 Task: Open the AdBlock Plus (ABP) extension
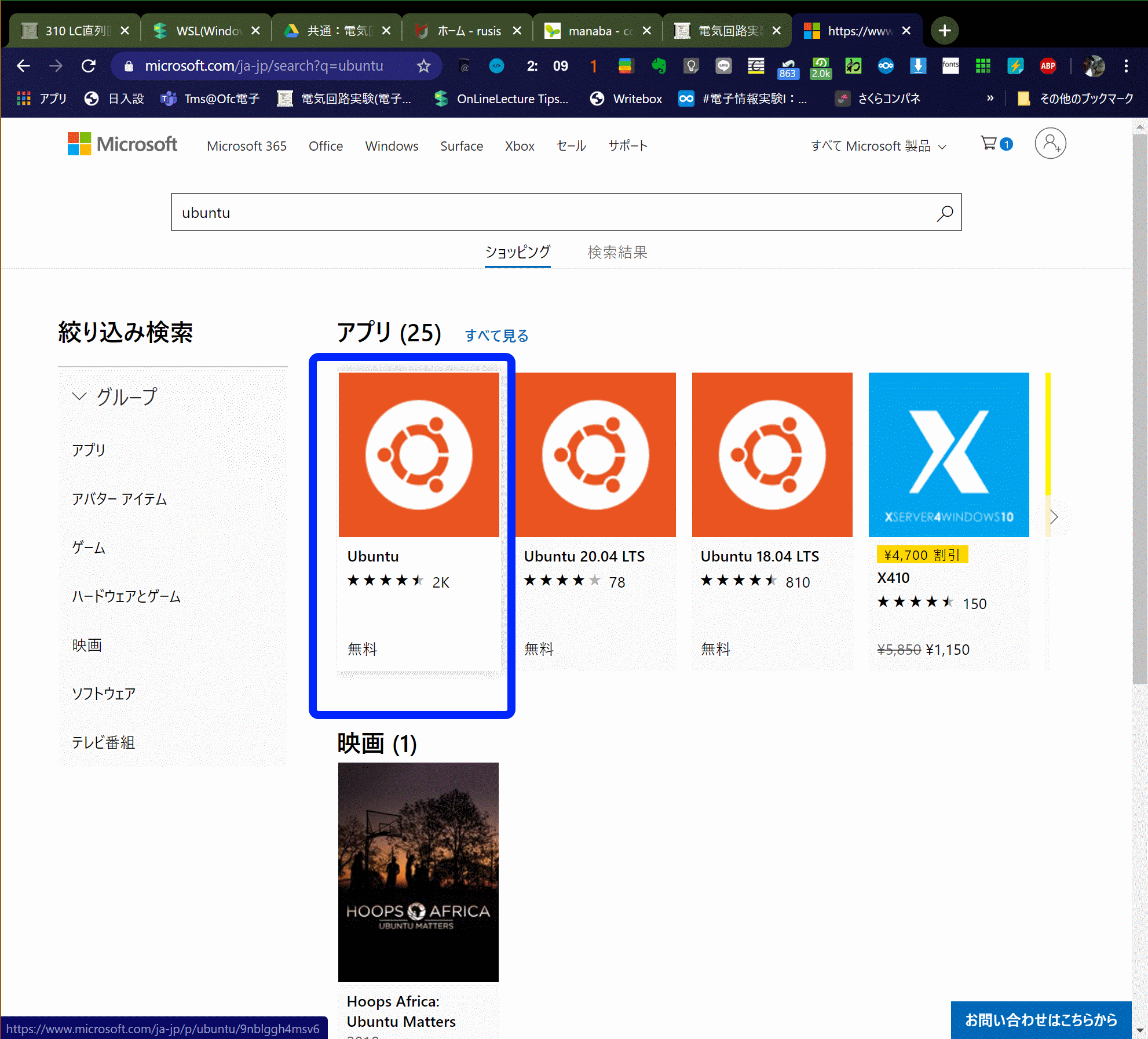point(1048,66)
